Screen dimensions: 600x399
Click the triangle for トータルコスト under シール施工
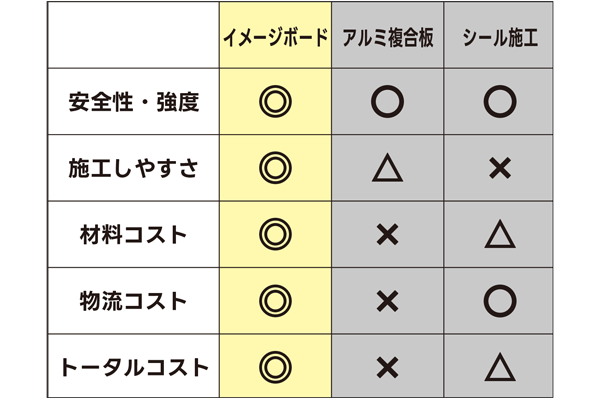pyautogui.click(x=500, y=367)
